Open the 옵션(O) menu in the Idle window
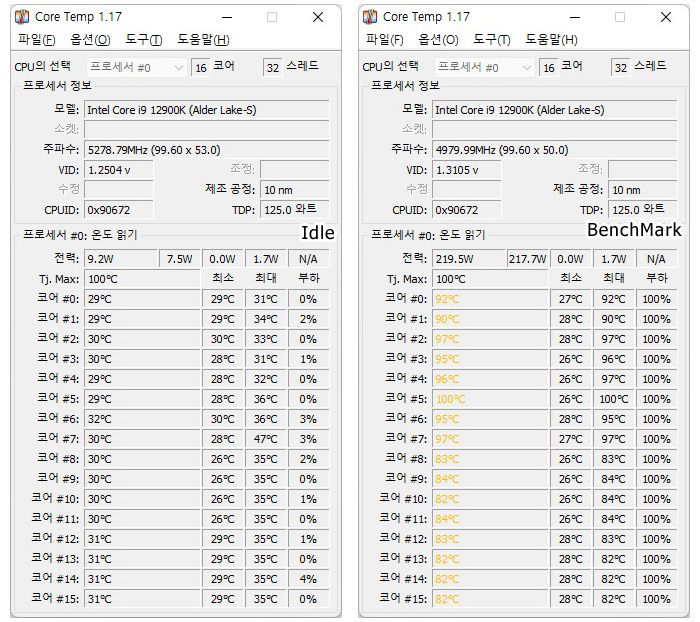This screenshot has width=700, height=622. tap(90, 40)
